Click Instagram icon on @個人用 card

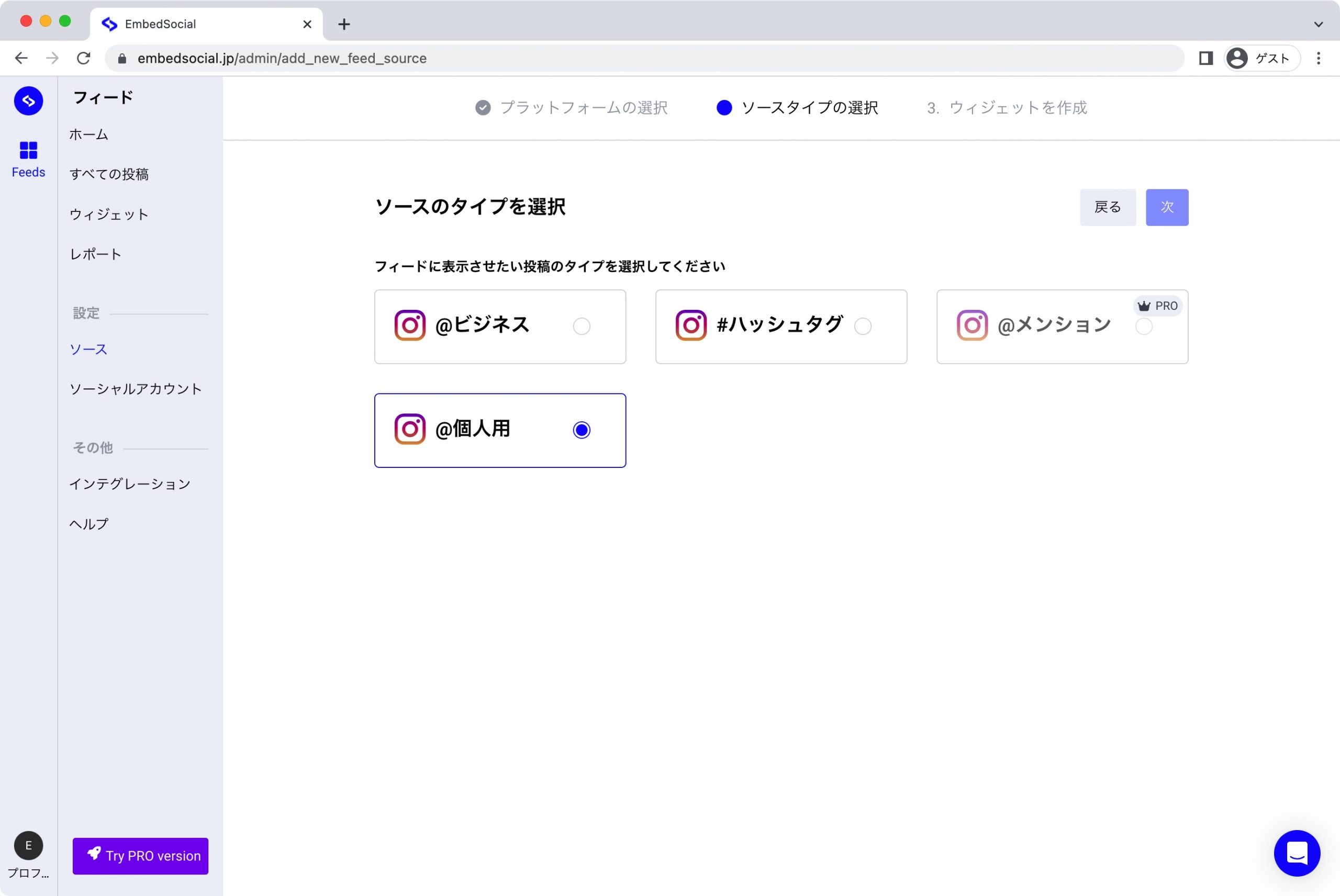410,429
